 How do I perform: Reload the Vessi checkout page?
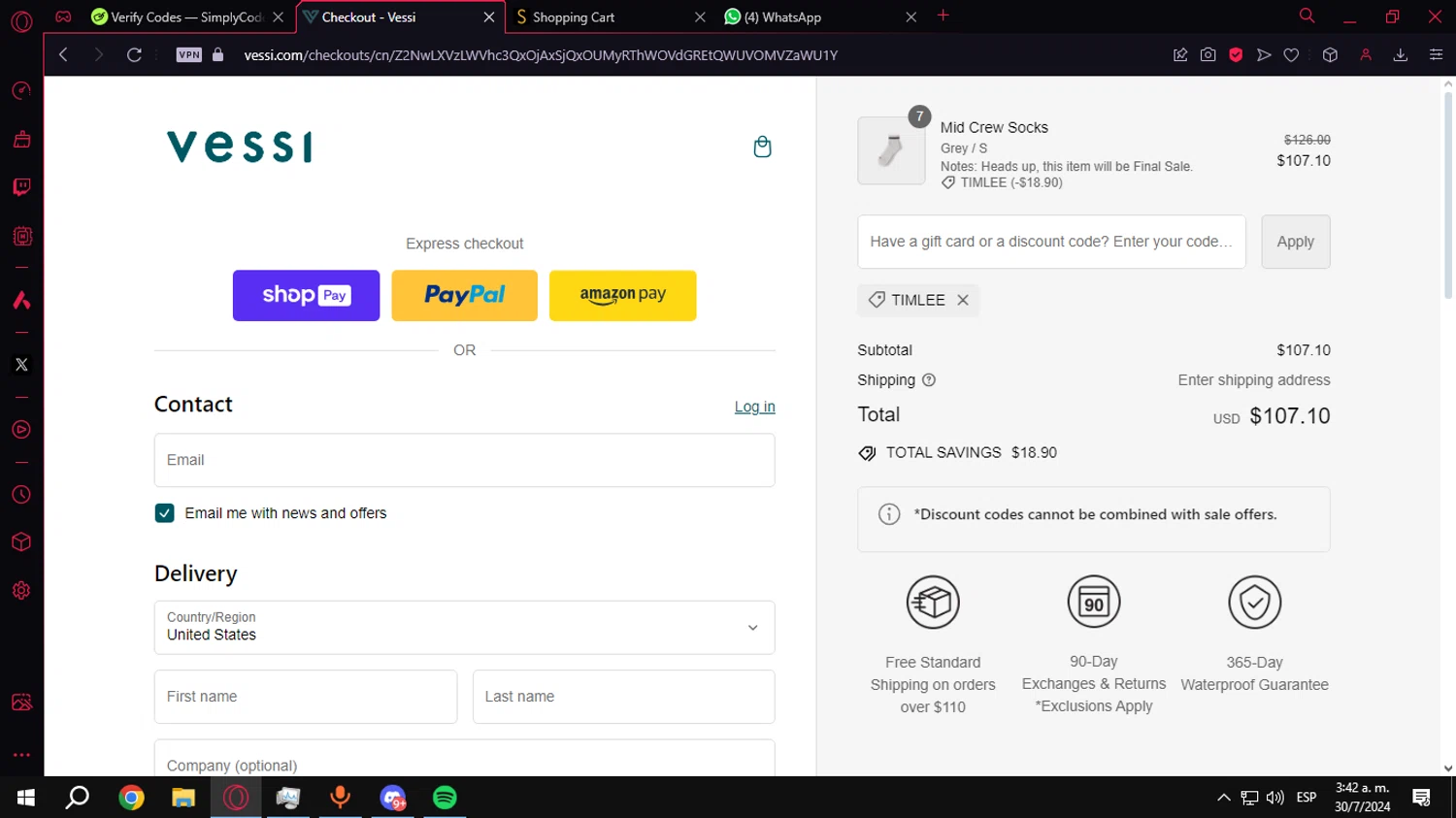134,55
